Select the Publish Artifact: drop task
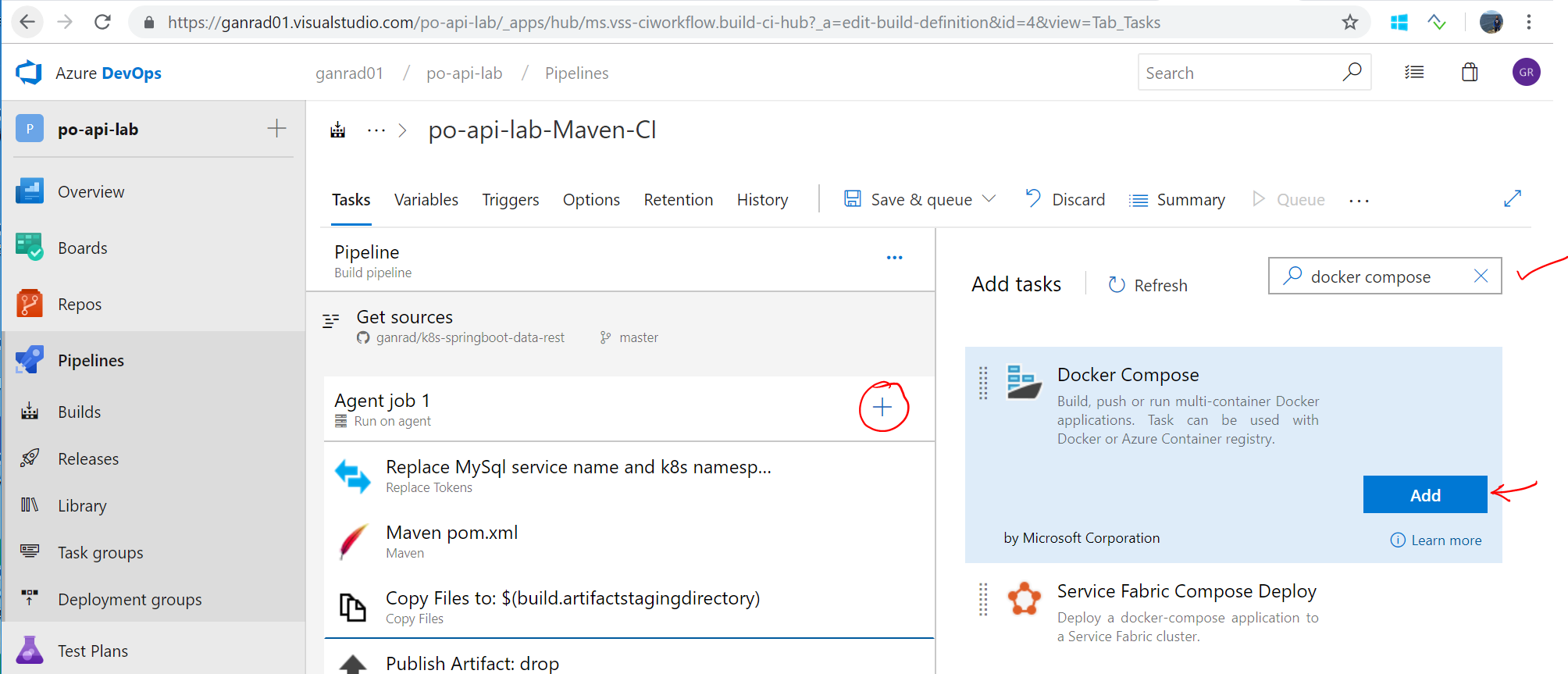This screenshot has width=1568, height=674. tap(629, 658)
